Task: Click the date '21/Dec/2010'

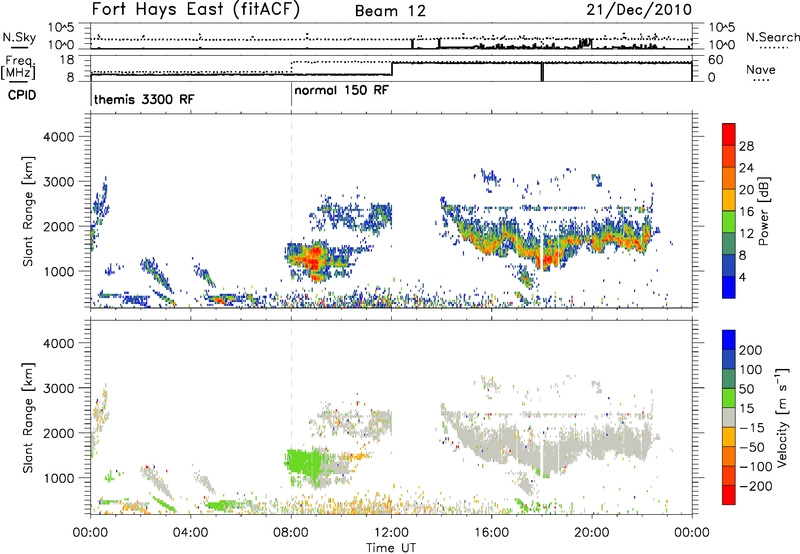Action: coord(639,9)
